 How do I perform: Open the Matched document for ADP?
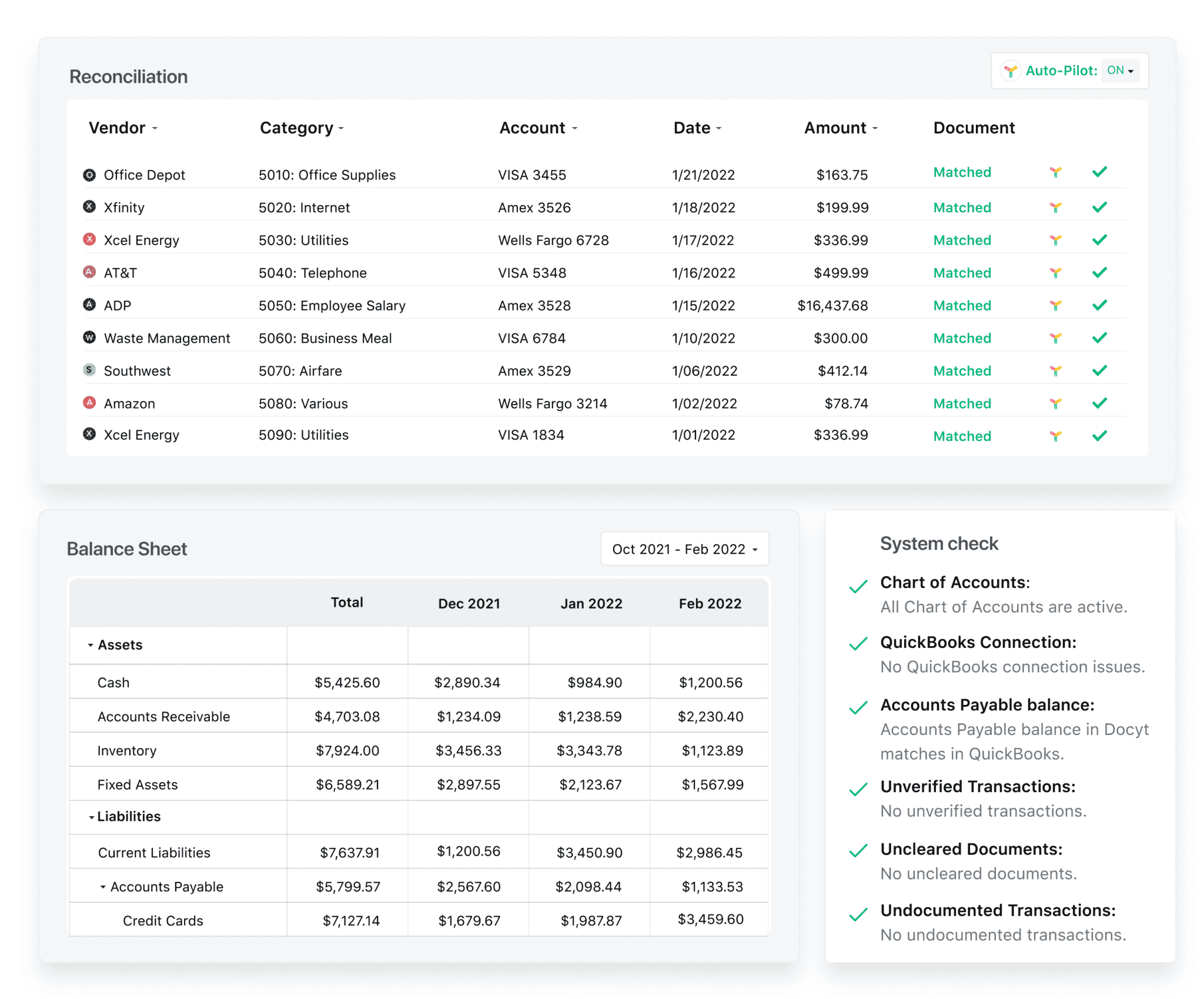[962, 306]
